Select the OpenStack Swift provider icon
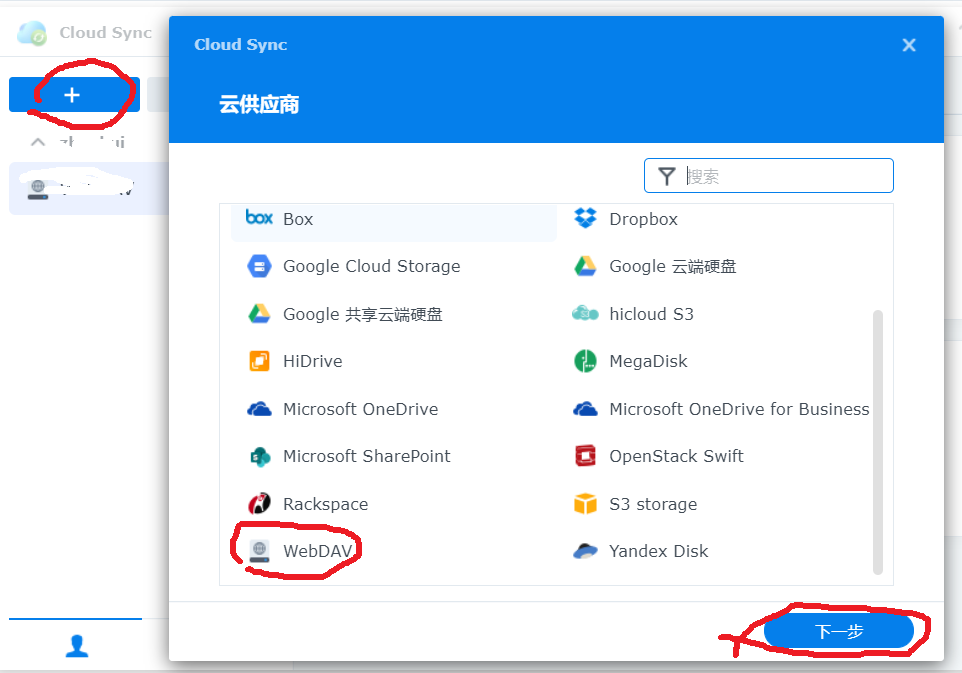Screen dimensions: 962x673 point(585,456)
